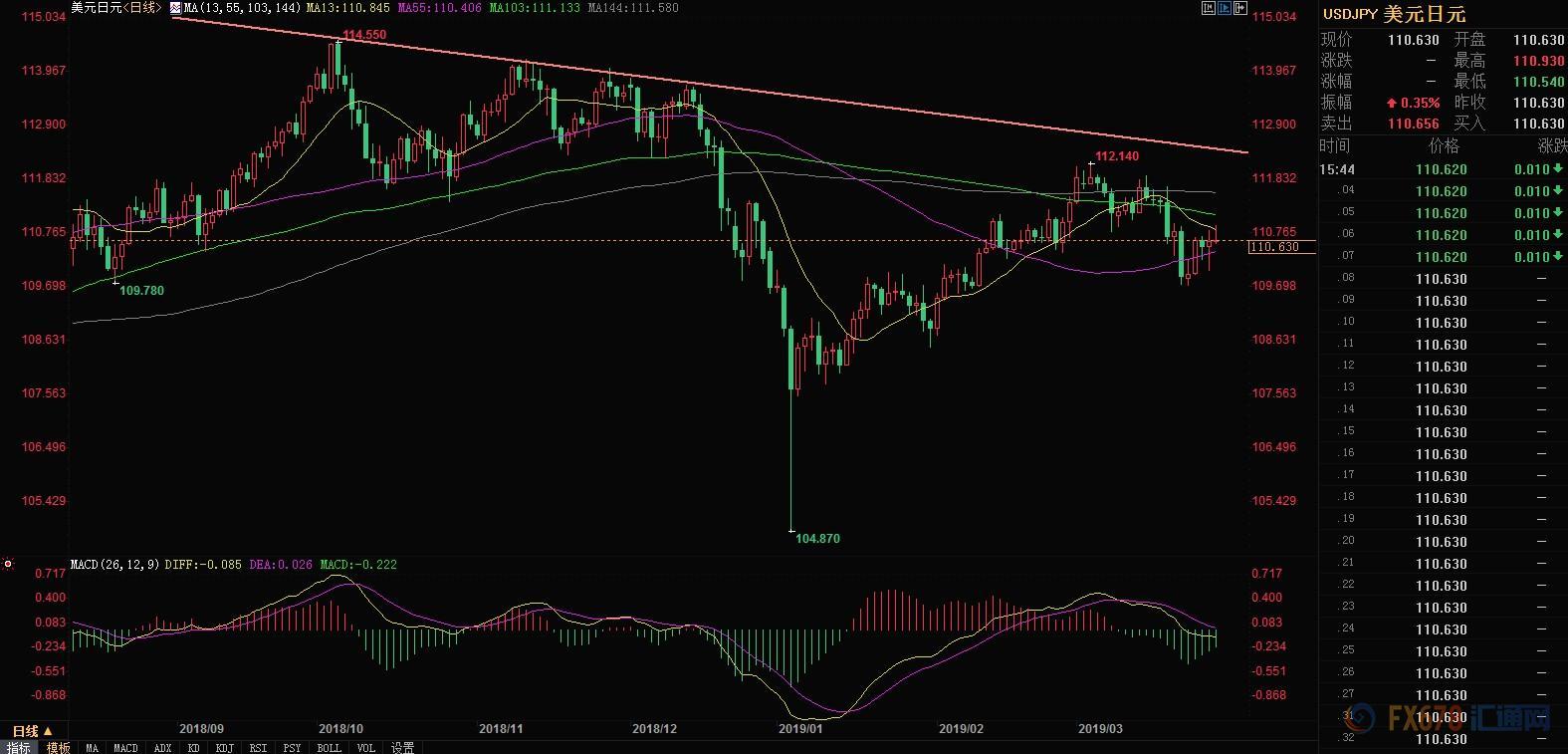Viewport: 1568px width, 754px height.
Task: Click the 15:44 tick row time
Action: coord(1337,169)
